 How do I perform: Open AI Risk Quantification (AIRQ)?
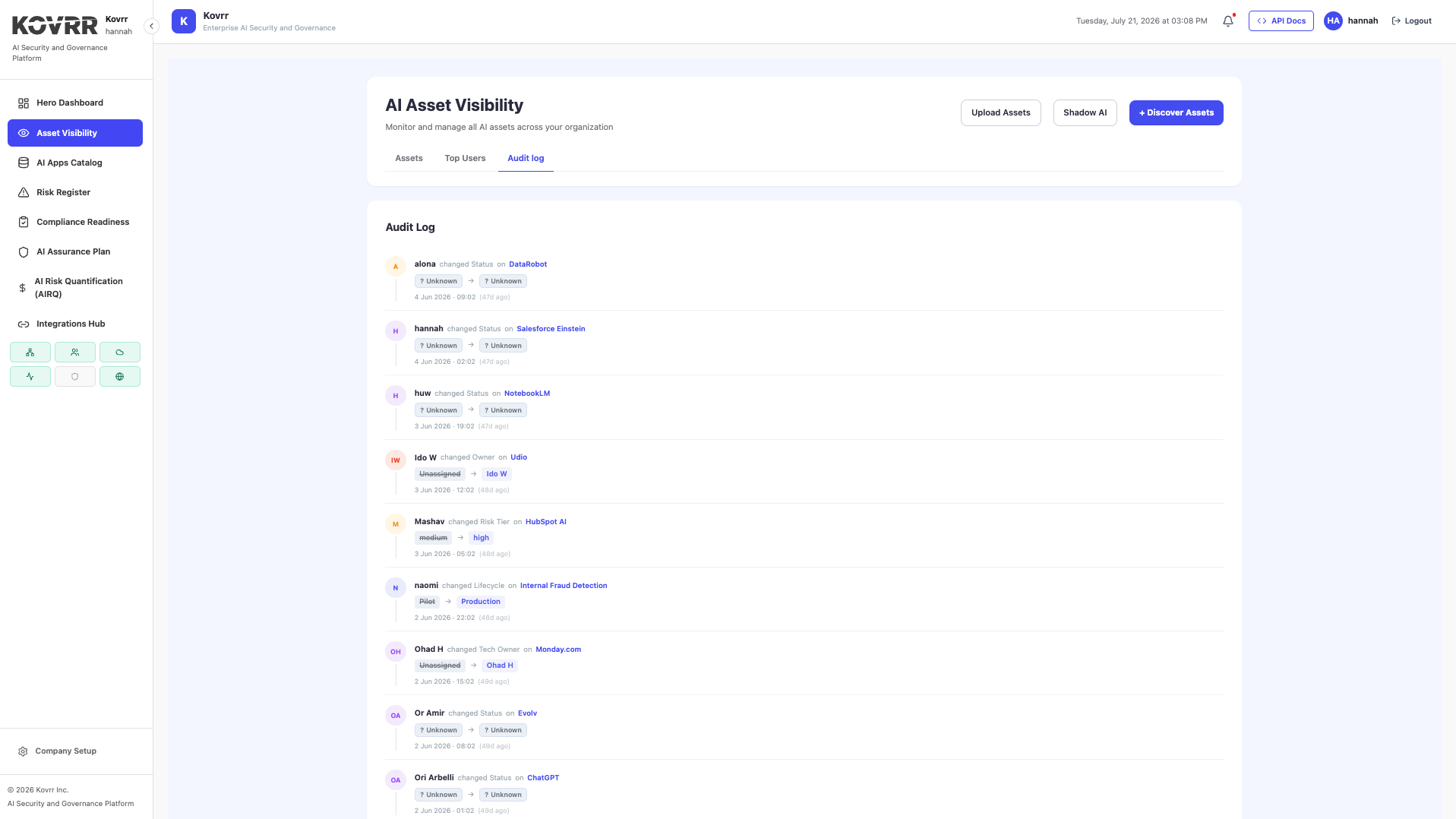75,288
